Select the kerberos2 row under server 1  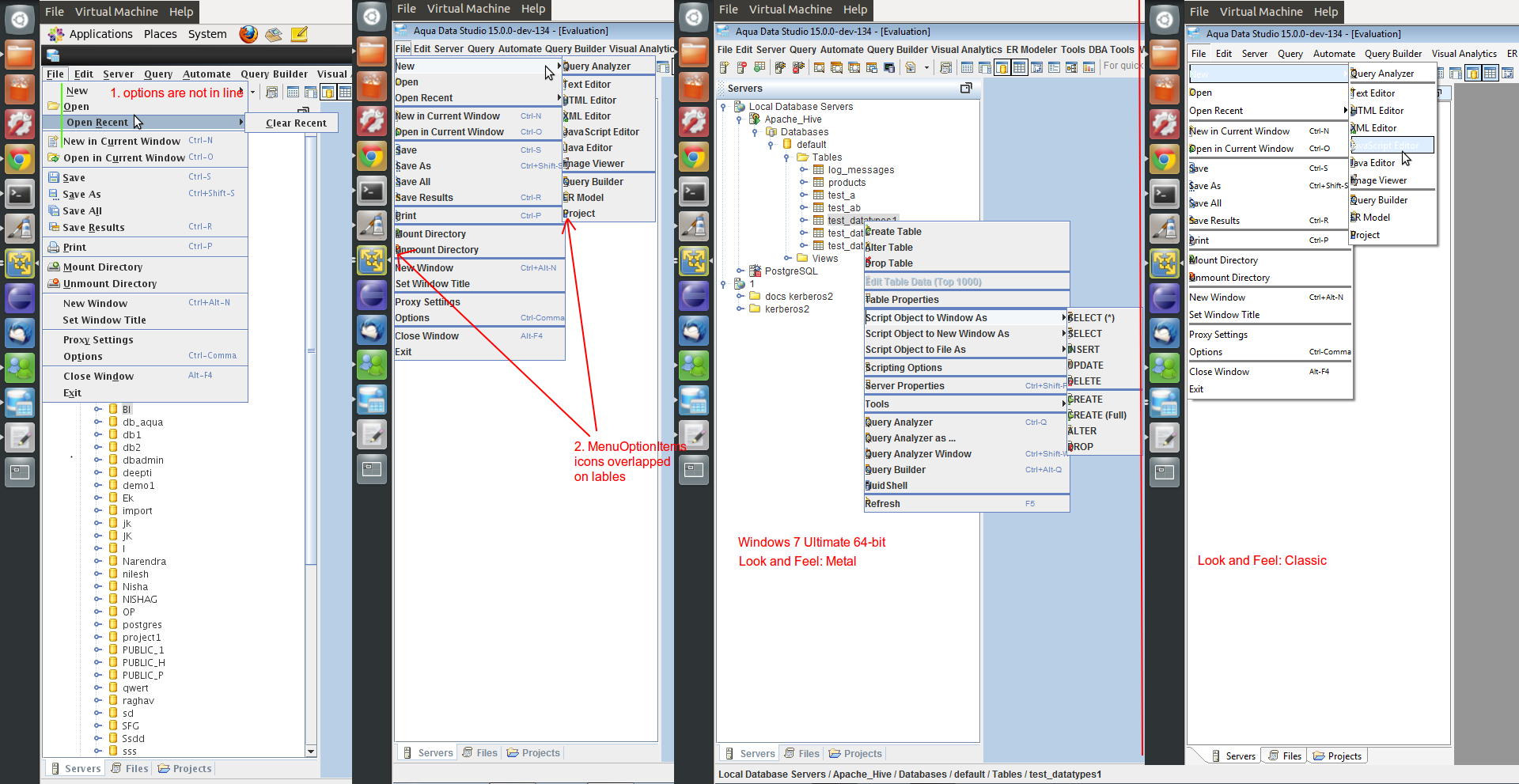pyautogui.click(x=786, y=309)
